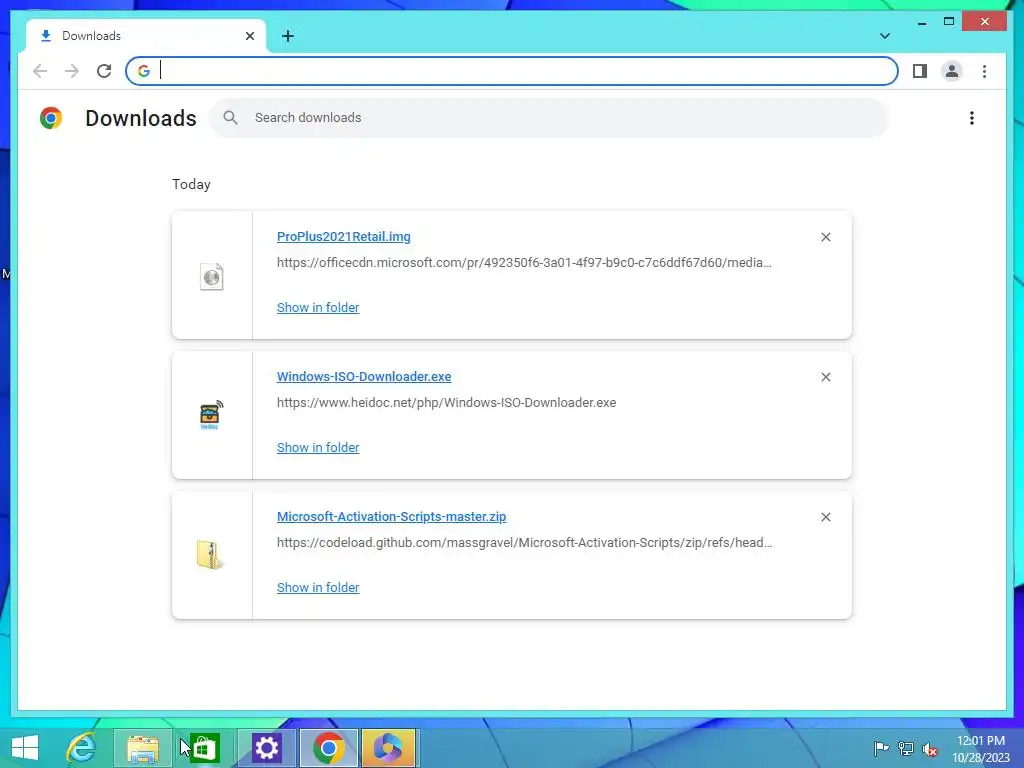This screenshot has height=768, width=1024.
Task: Open Chrome's three-dot menu in toolbar
Action: click(x=984, y=71)
